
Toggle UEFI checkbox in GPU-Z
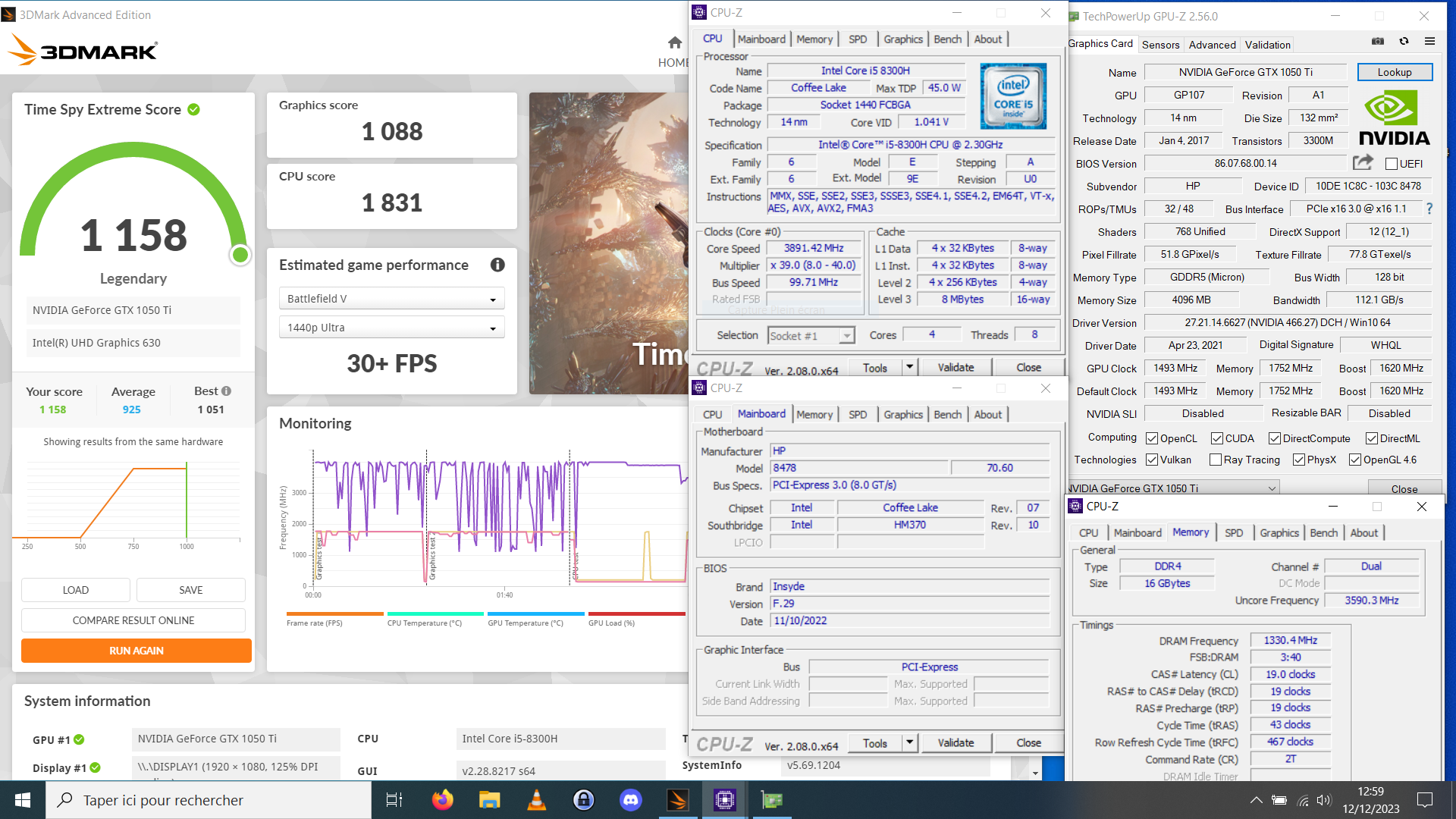1392,164
